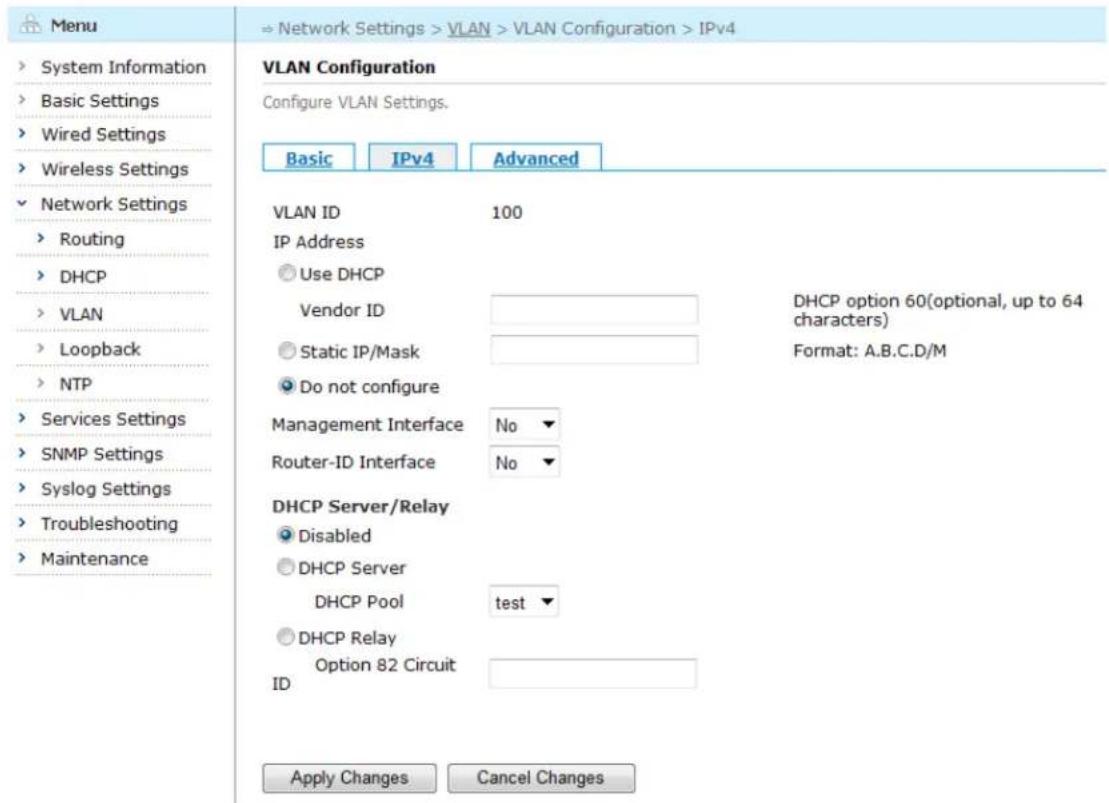This screenshot has width=1109, height=803.
Task: Click the Expand DHCP submenu chevron
Action: pyautogui.click(x=40, y=276)
